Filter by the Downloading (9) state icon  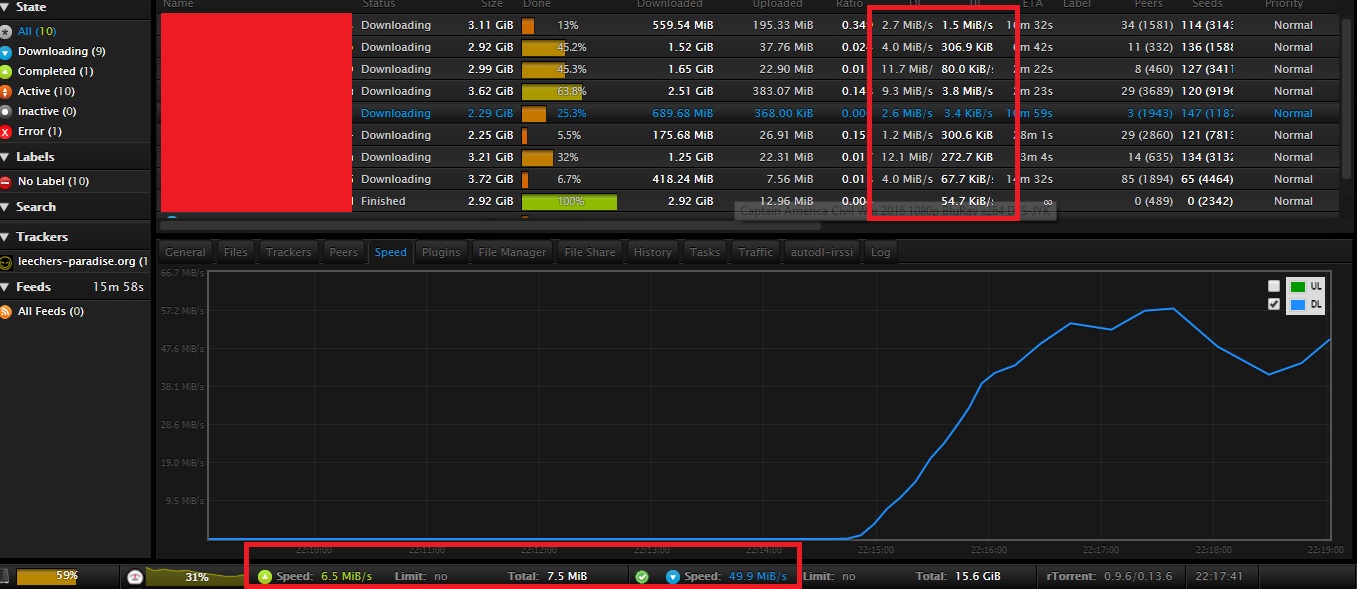tap(6, 51)
